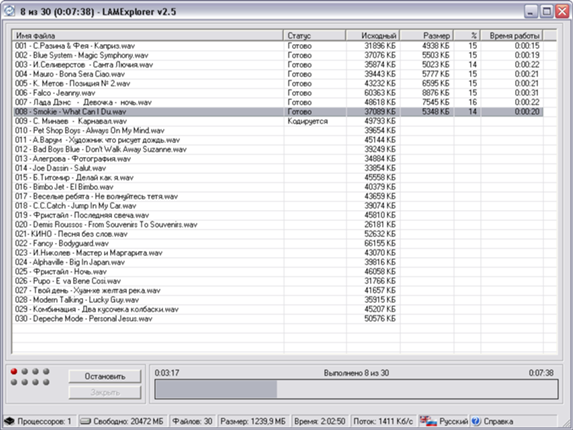Select row 030 - Depeche Mode - Personal Jesus.wav
This screenshot has height=430, width=573.
coord(278,319)
